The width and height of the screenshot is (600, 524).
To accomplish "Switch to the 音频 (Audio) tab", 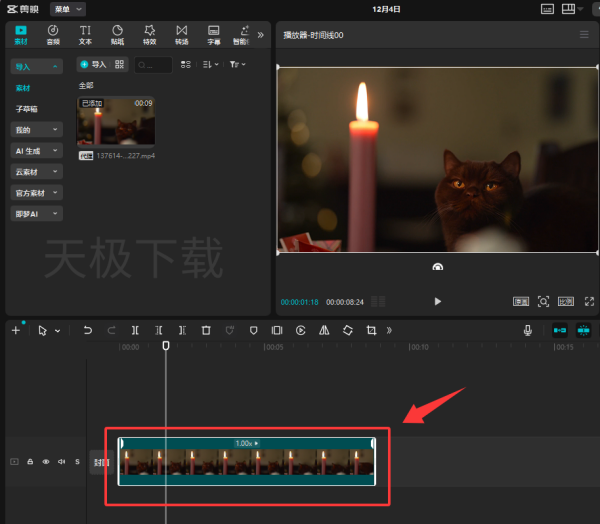I will tap(52, 35).
